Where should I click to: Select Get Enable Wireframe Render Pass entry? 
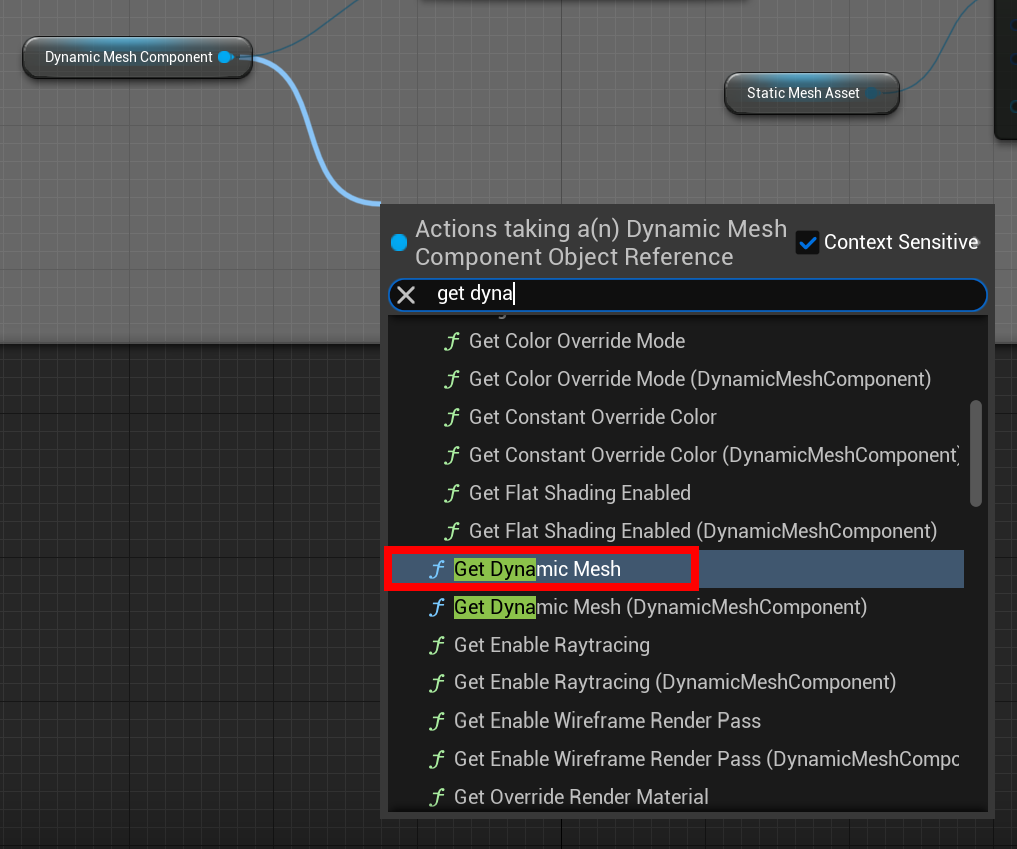677,721
